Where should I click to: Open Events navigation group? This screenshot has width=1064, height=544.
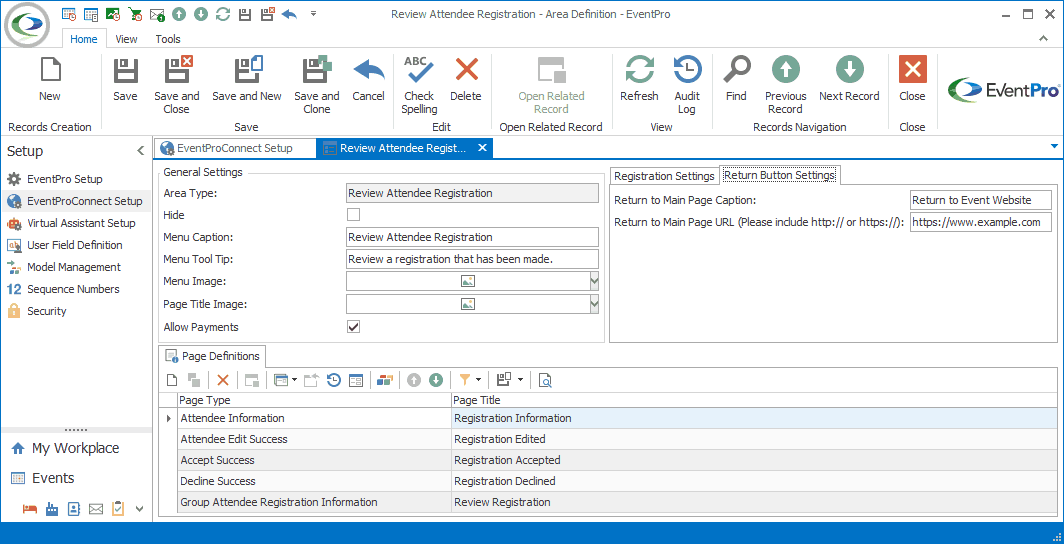[x=53, y=478]
